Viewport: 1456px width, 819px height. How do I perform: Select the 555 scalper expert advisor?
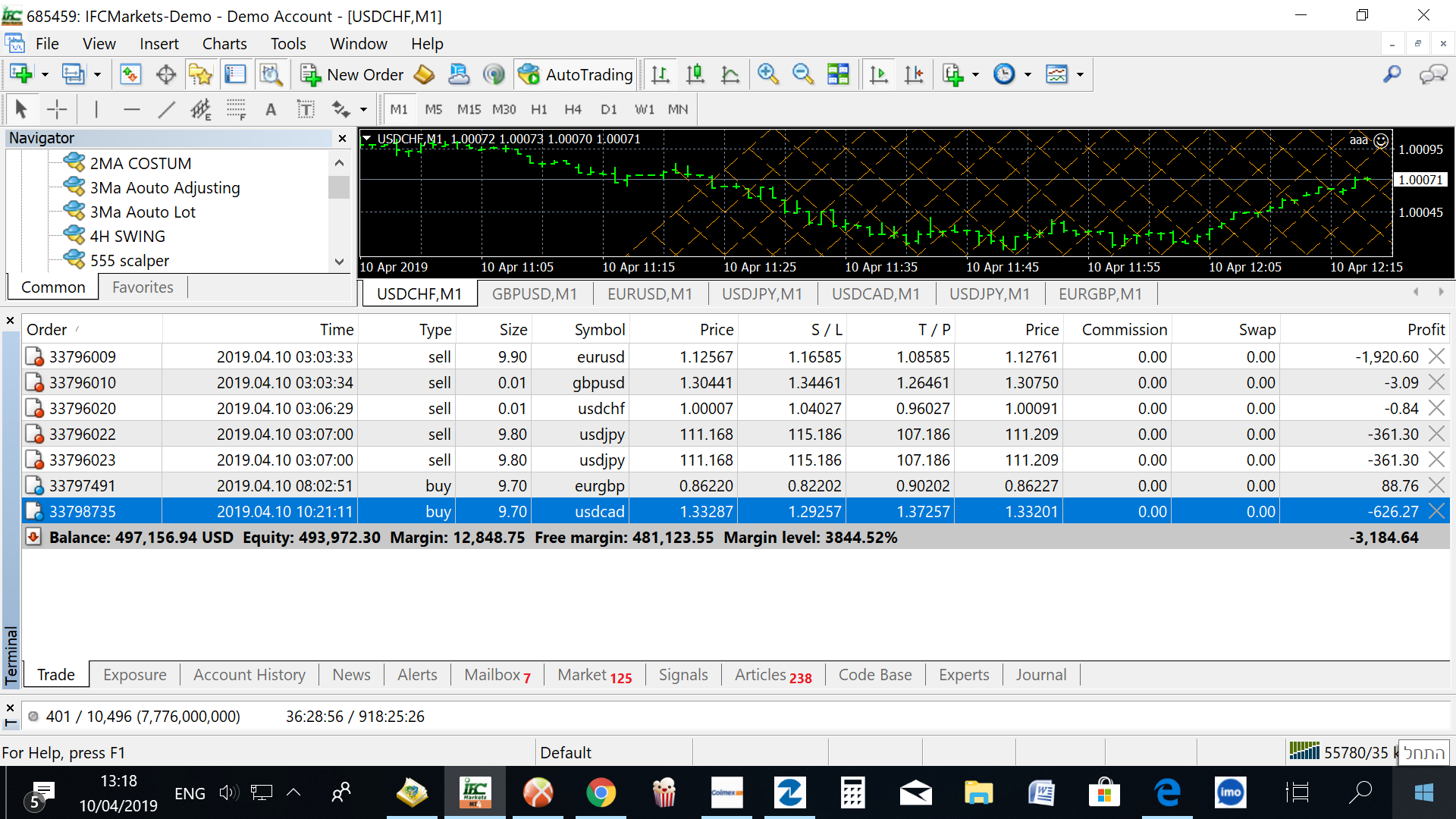(x=130, y=260)
